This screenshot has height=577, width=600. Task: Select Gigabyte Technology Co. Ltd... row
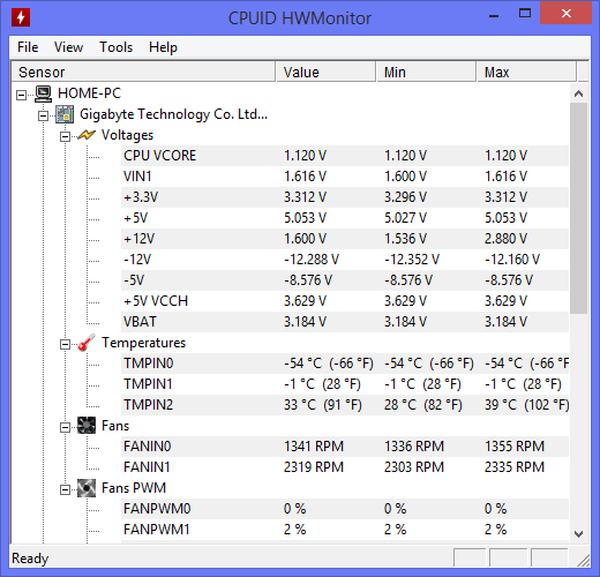click(174, 114)
